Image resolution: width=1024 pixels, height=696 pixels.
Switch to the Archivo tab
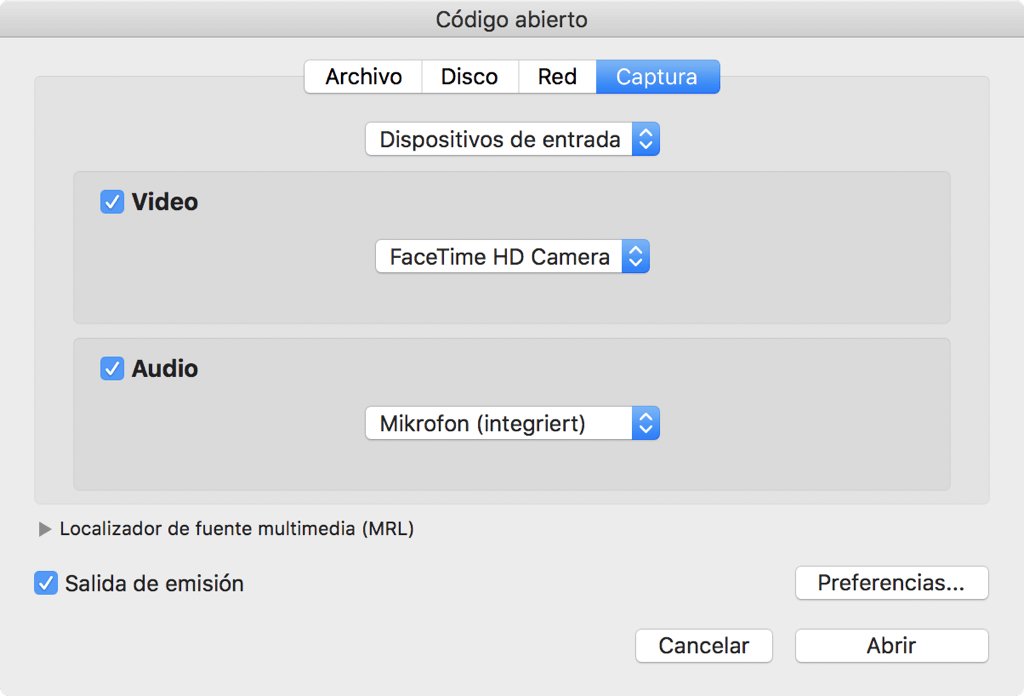pyautogui.click(x=364, y=76)
